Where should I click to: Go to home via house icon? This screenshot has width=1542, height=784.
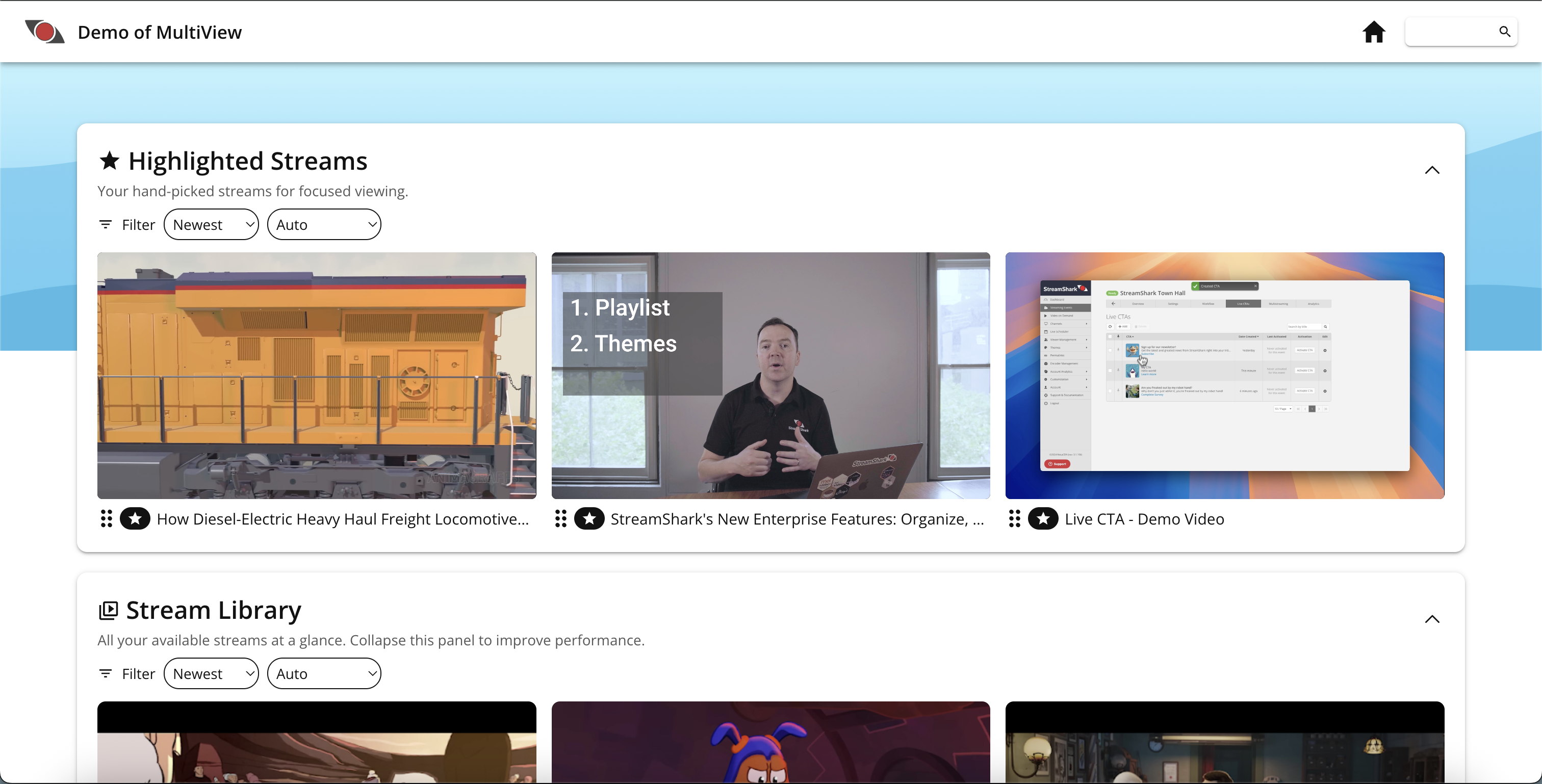(x=1374, y=32)
